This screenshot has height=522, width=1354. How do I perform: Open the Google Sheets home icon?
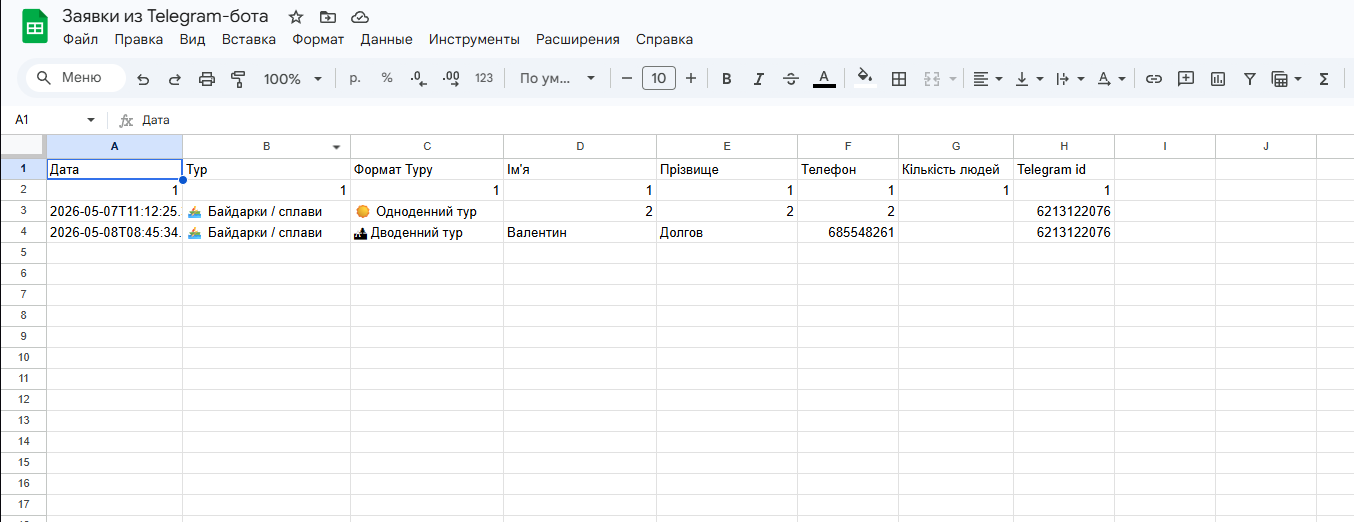pyautogui.click(x=35, y=27)
